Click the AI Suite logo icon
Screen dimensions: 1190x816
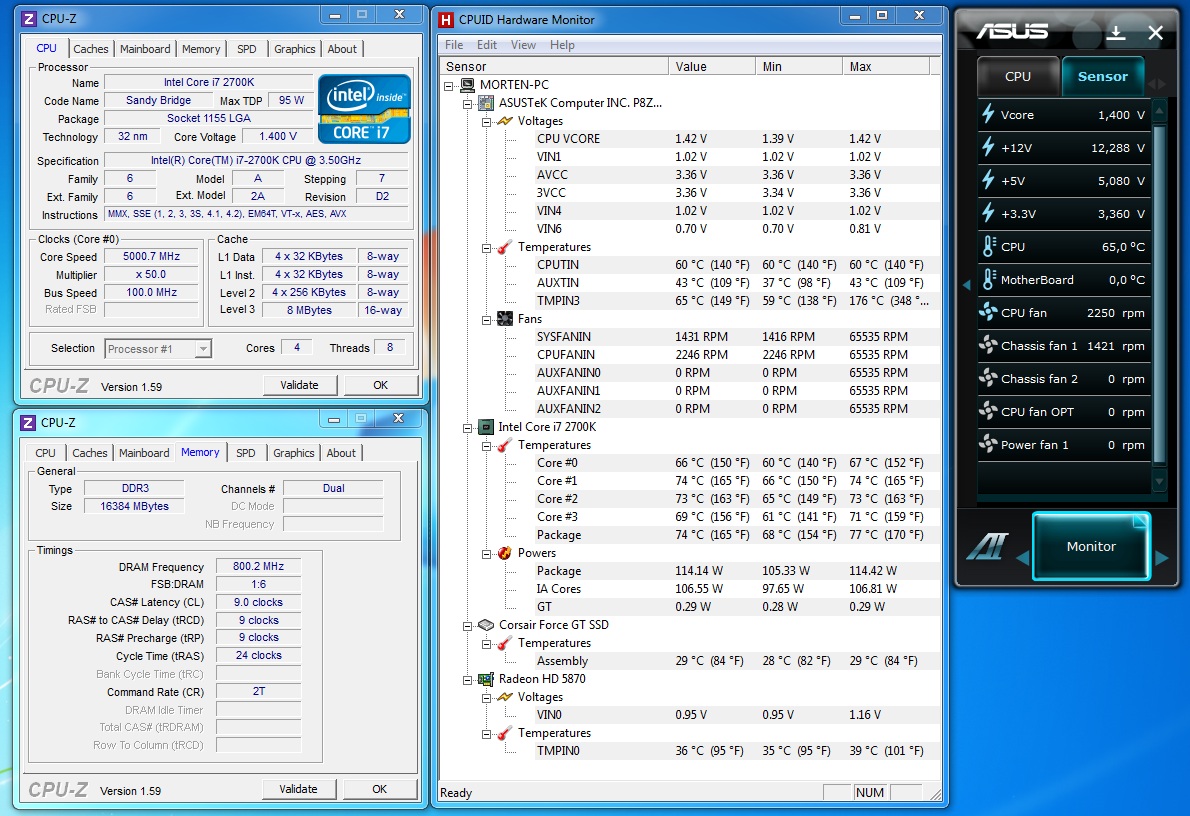[987, 547]
